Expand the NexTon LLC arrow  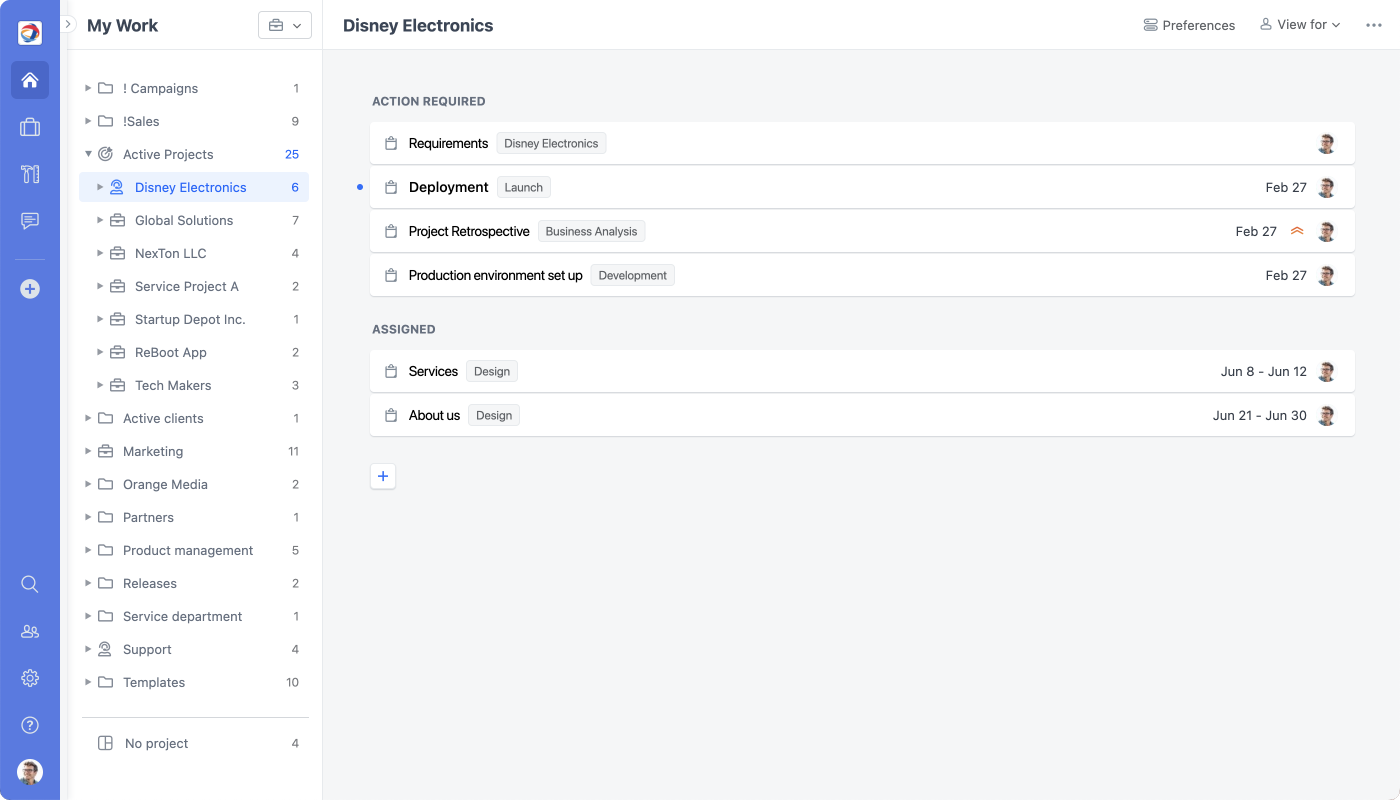tap(100, 253)
